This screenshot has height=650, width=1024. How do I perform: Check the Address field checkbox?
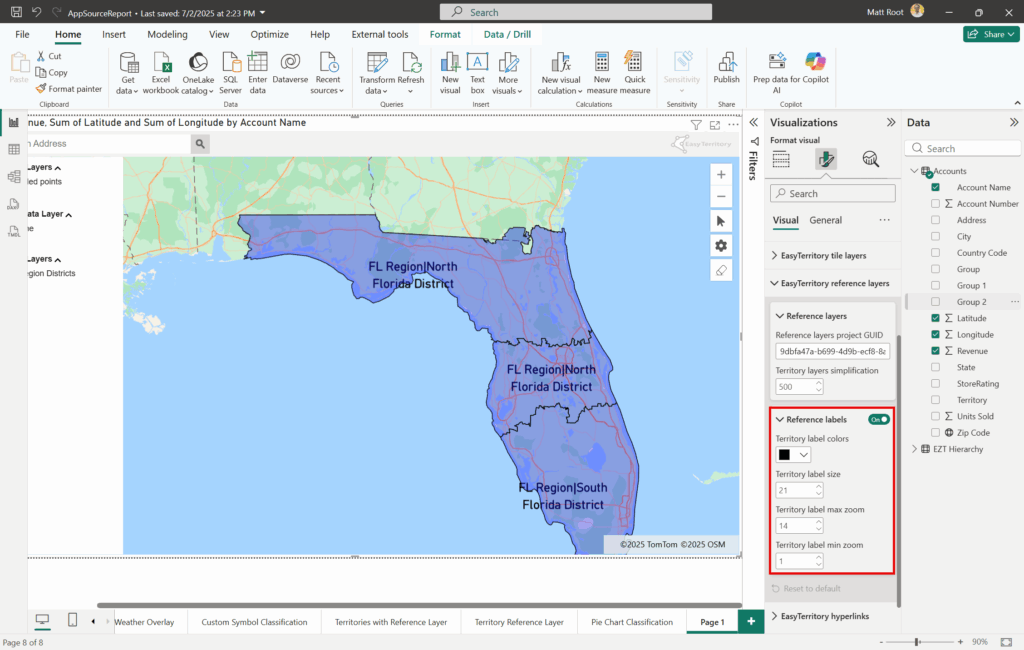(935, 220)
